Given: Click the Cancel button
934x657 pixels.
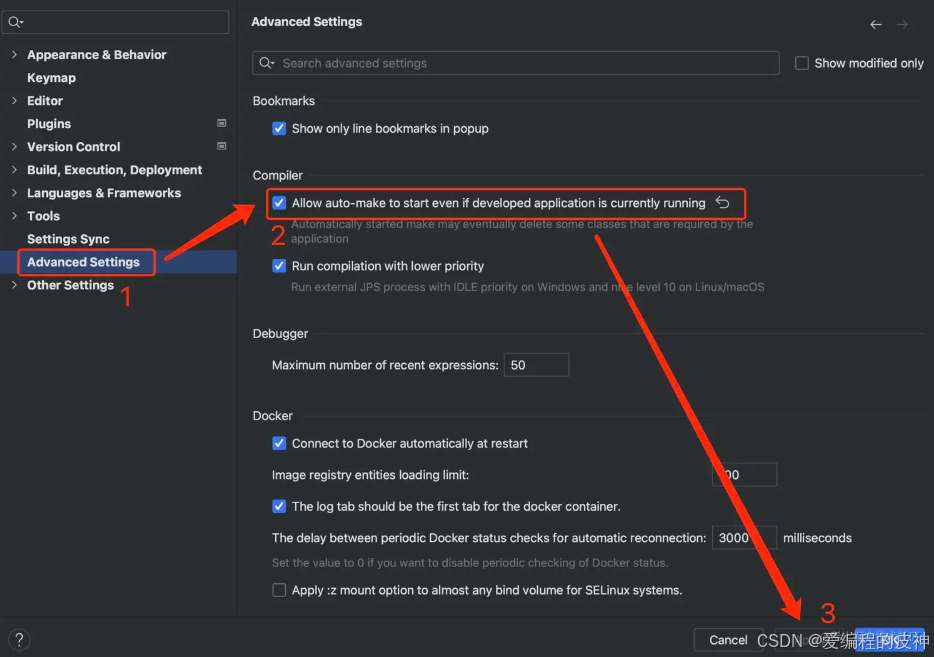Looking at the screenshot, I should (727, 639).
